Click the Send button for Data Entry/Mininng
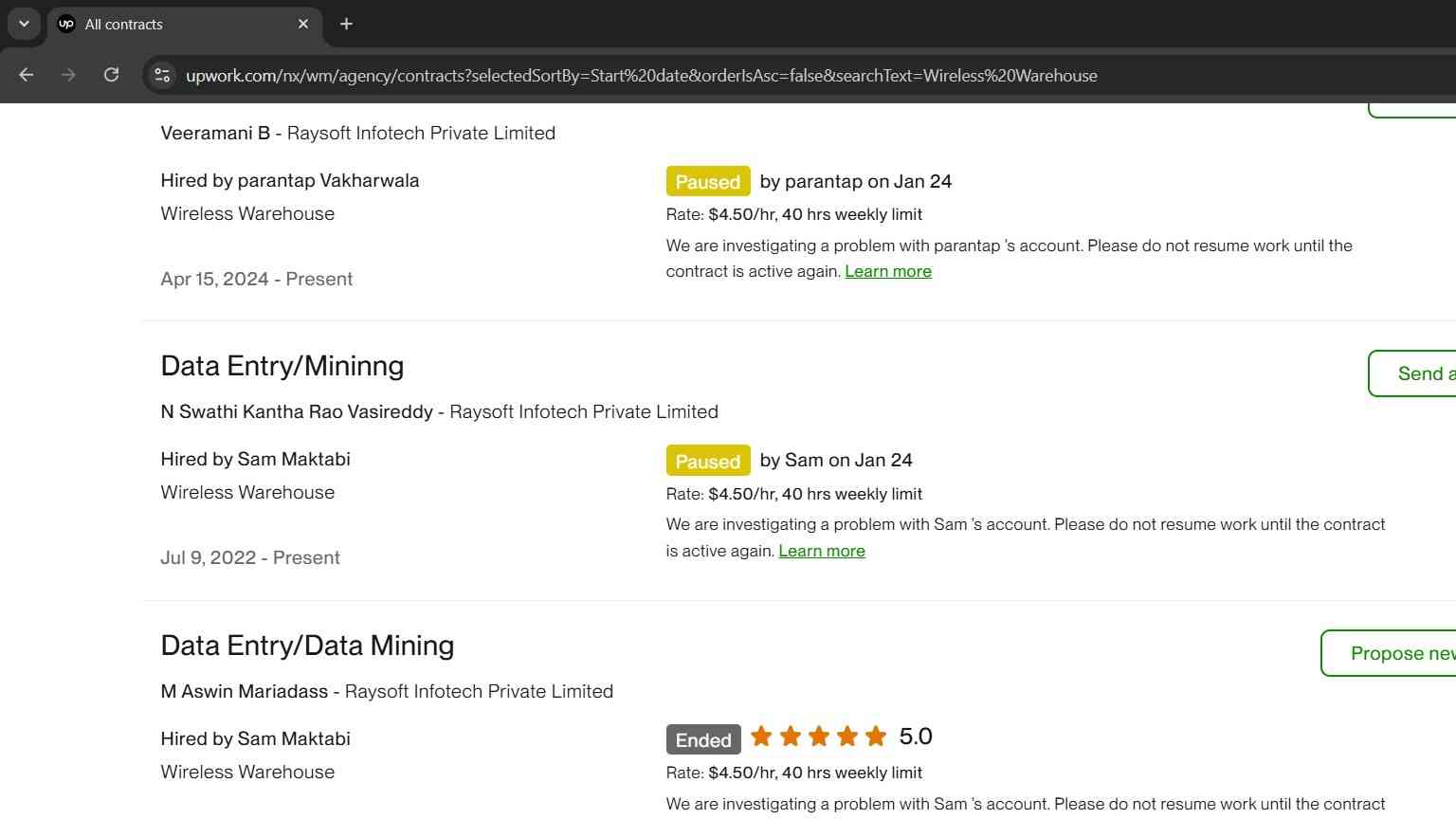Screen dimensions: 1456x819 [1412, 373]
